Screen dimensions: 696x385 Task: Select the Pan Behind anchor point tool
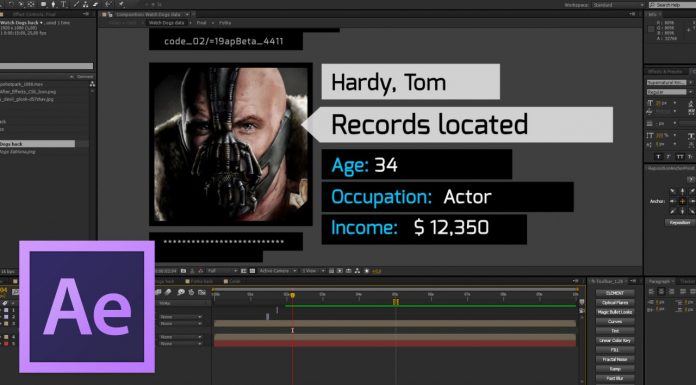pos(31,4)
